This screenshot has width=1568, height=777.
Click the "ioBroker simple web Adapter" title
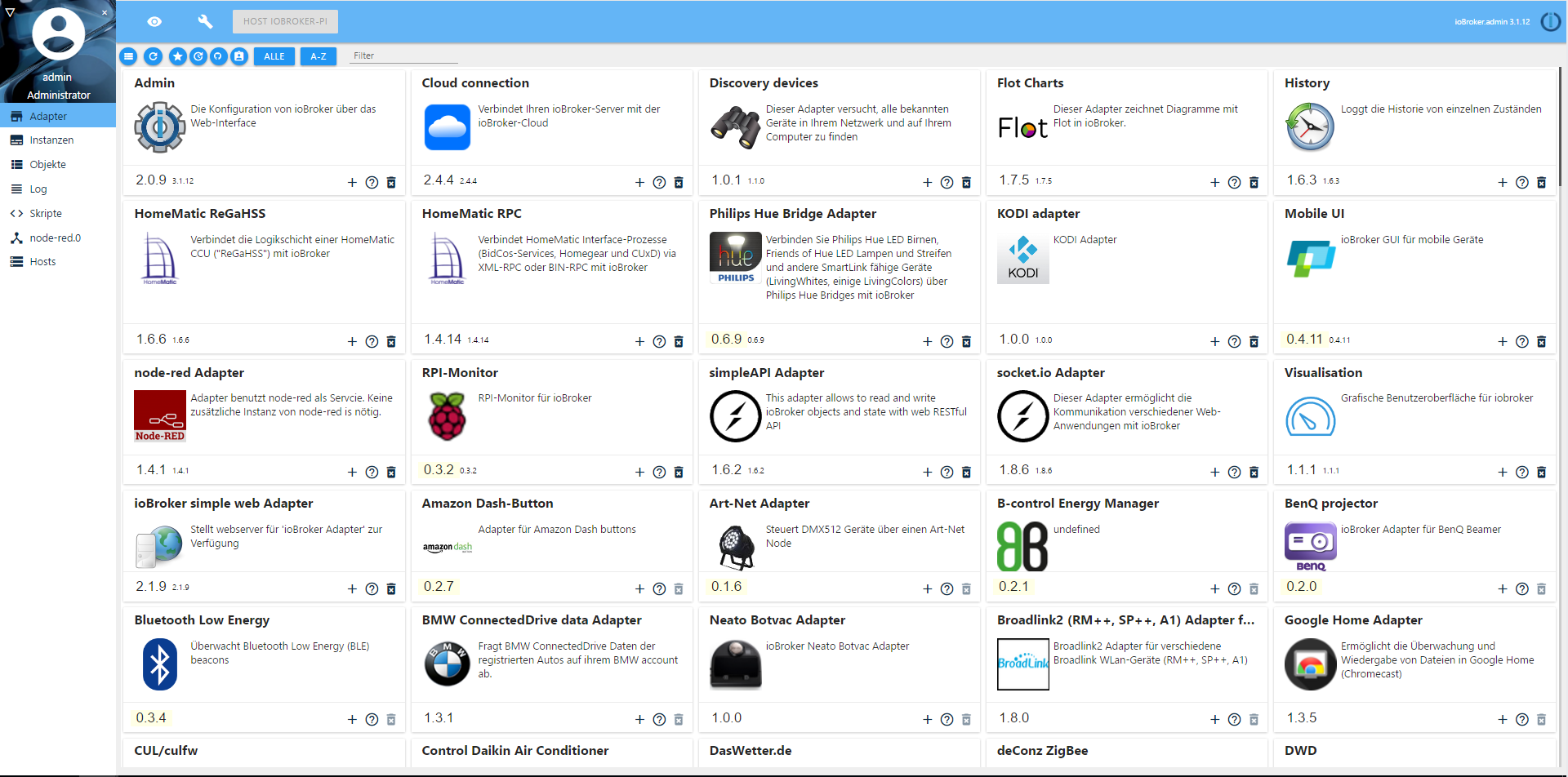point(224,504)
